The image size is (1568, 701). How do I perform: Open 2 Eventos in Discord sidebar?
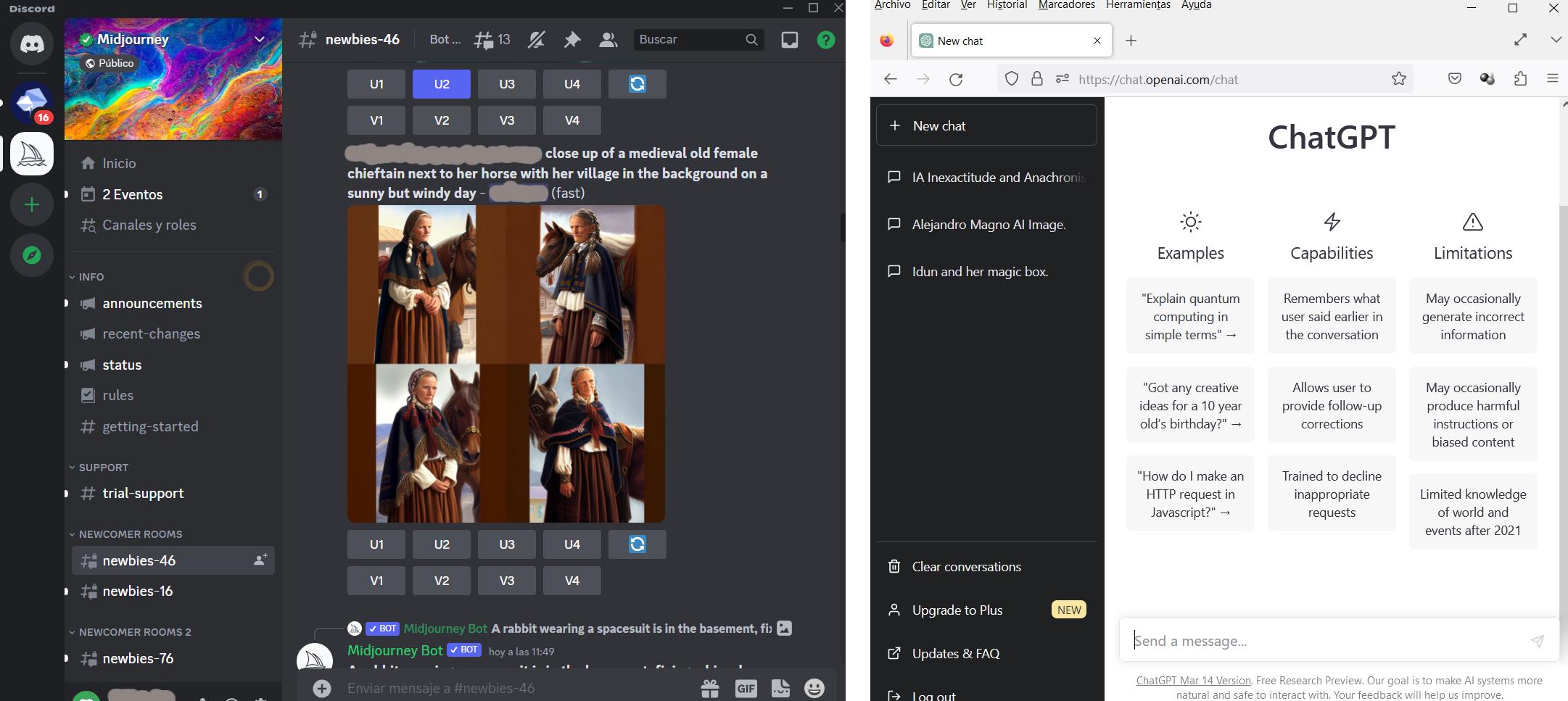(x=173, y=194)
